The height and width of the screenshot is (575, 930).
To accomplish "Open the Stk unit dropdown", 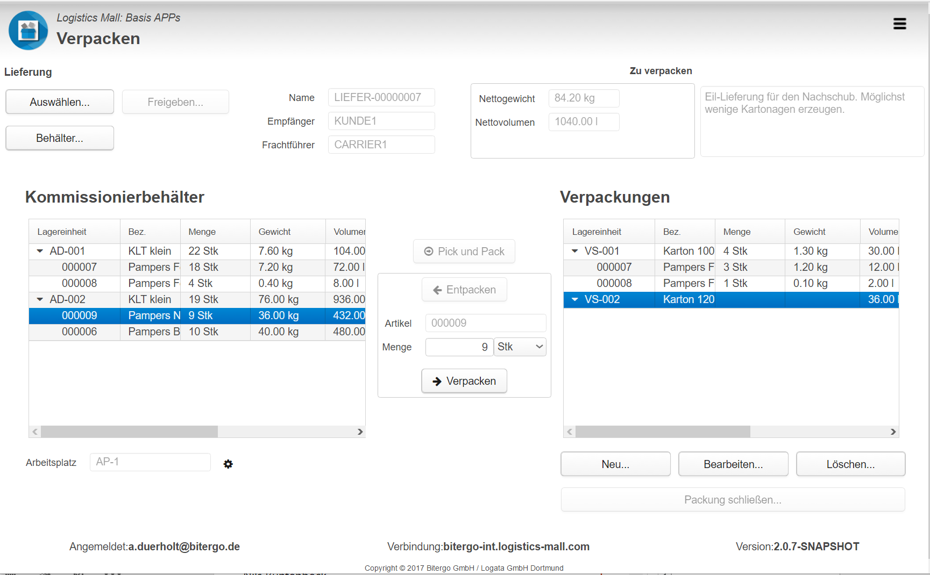I will click(520, 347).
